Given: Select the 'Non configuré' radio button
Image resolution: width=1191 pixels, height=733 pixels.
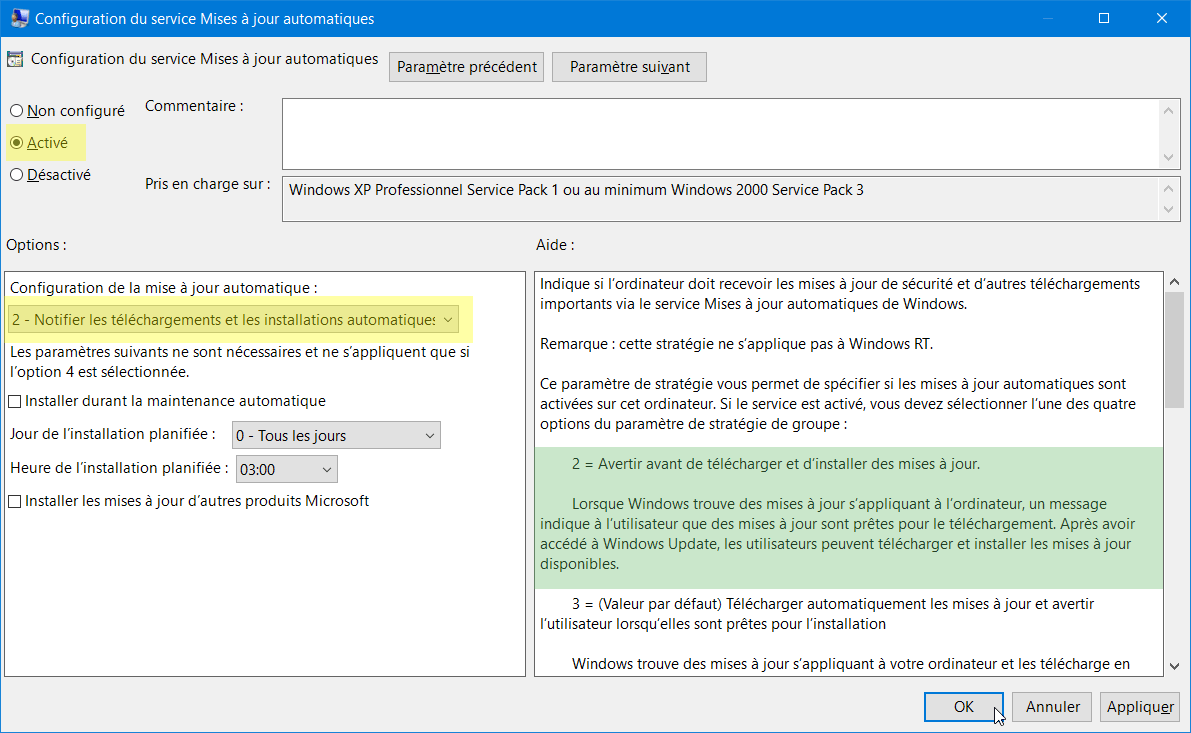Looking at the screenshot, I should 17,111.
